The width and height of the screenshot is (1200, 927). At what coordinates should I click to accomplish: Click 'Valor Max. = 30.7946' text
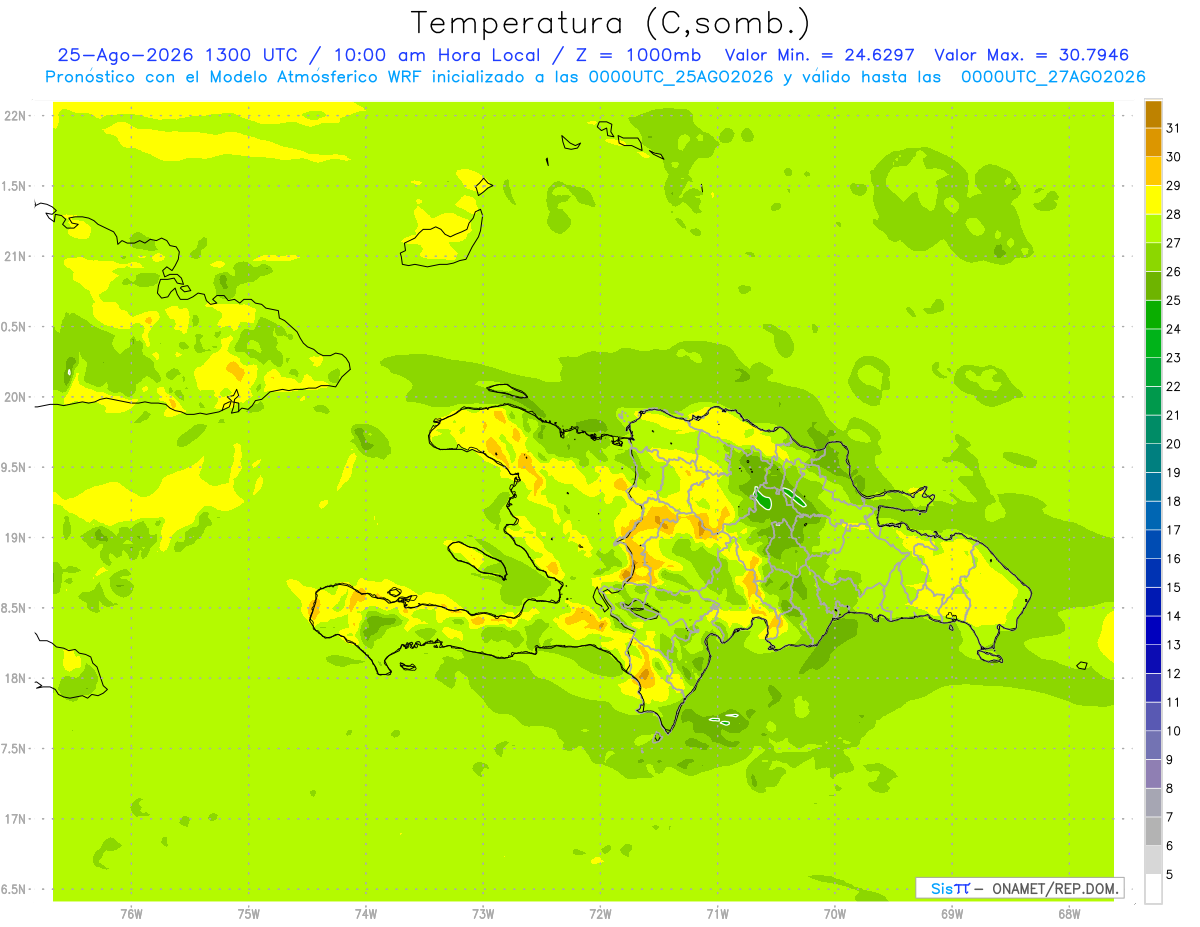[1031, 55]
